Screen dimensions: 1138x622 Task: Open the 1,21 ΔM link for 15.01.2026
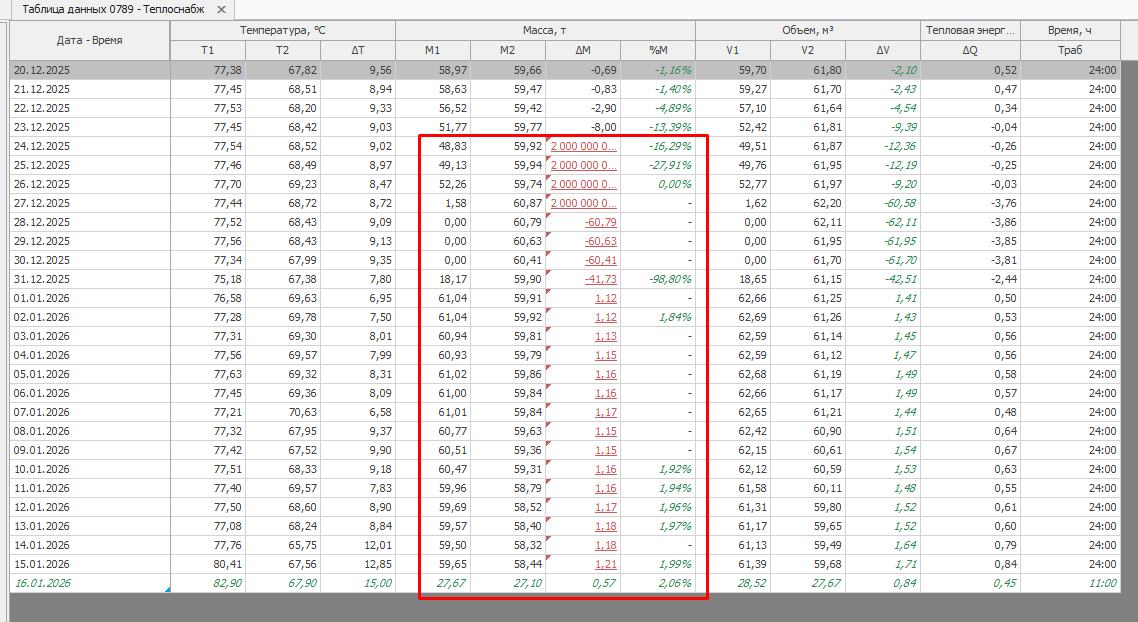(x=605, y=564)
